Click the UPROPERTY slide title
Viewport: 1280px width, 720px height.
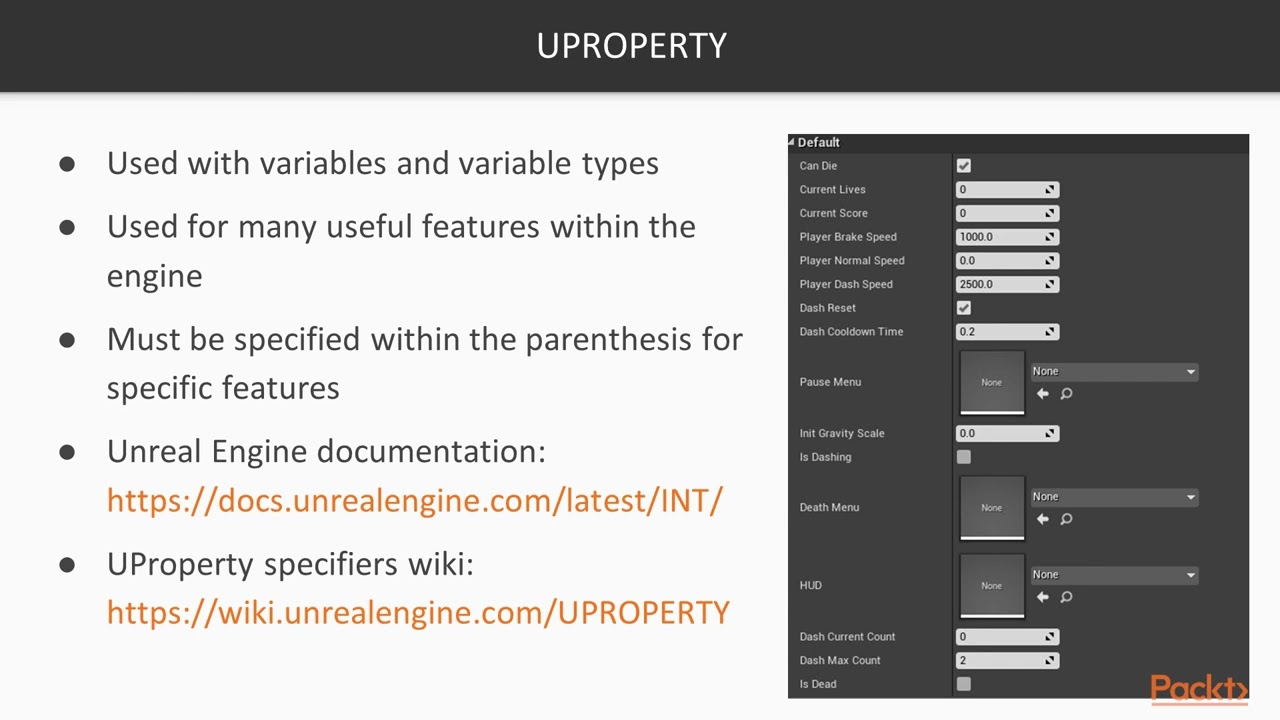click(631, 46)
